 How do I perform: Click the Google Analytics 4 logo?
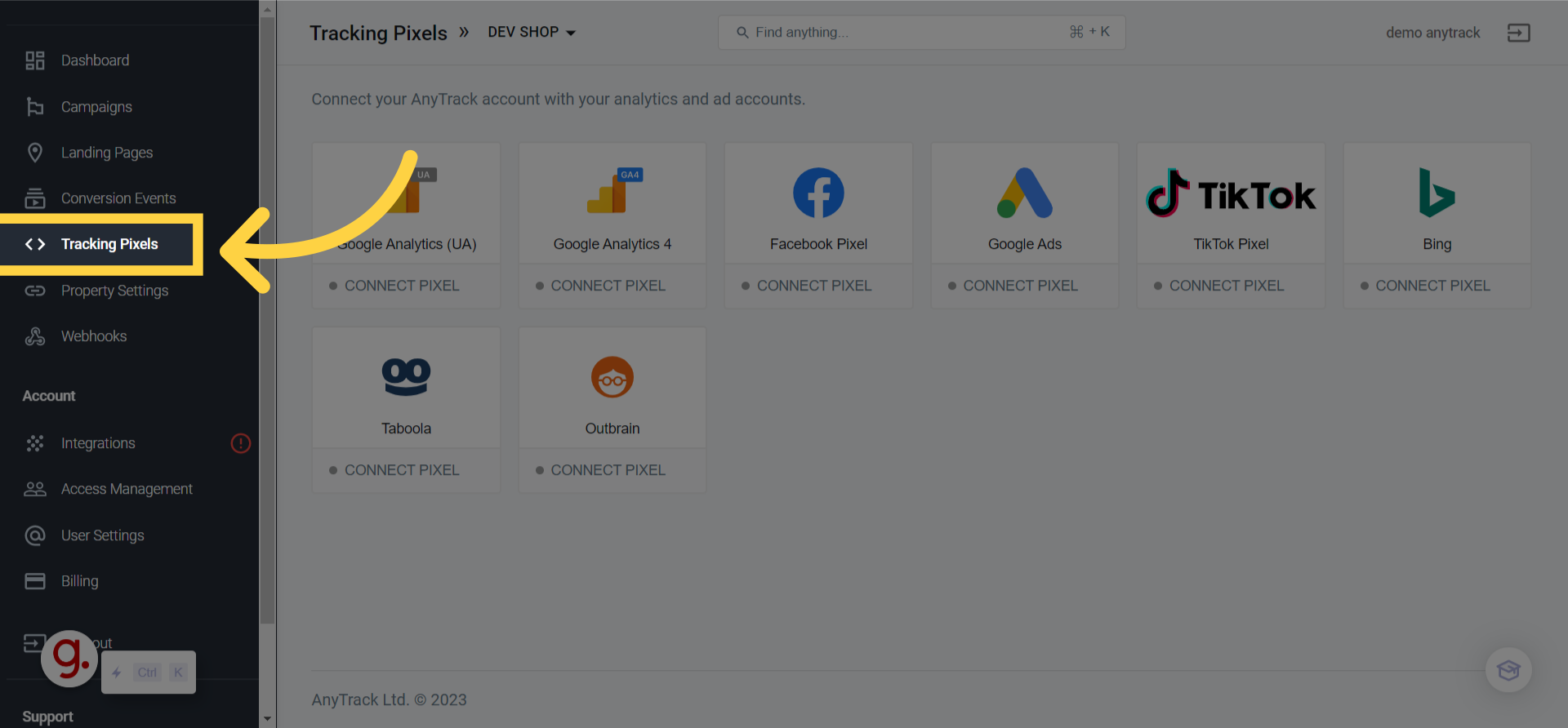click(615, 191)
